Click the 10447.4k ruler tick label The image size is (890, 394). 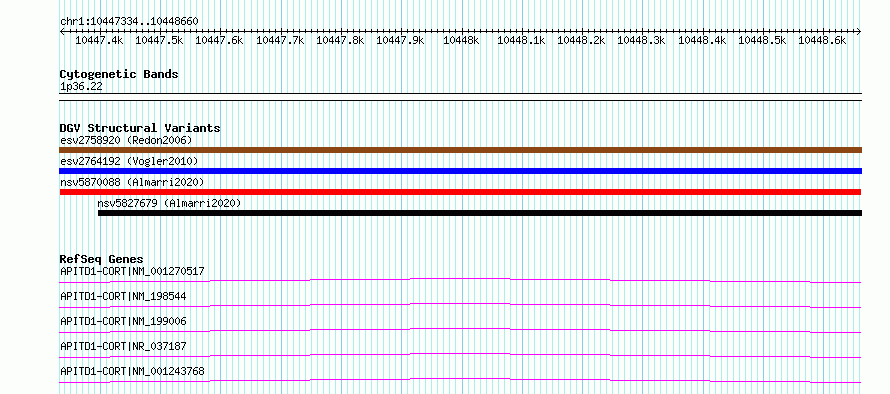pos(99,40)
